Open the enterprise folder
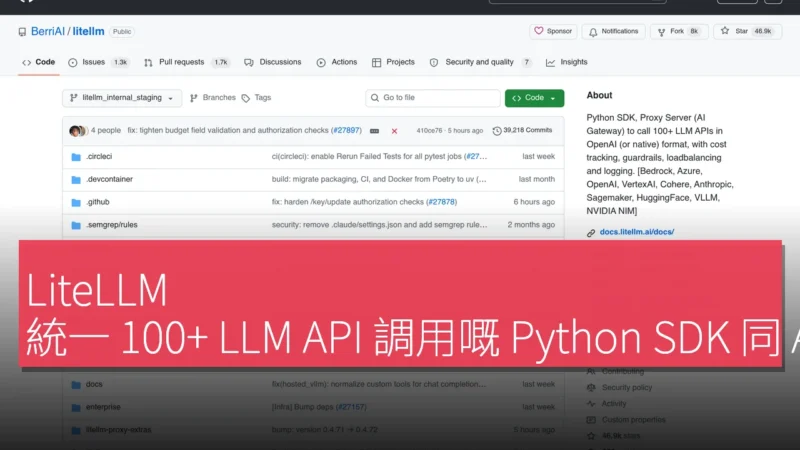 [x=103, y=407]
